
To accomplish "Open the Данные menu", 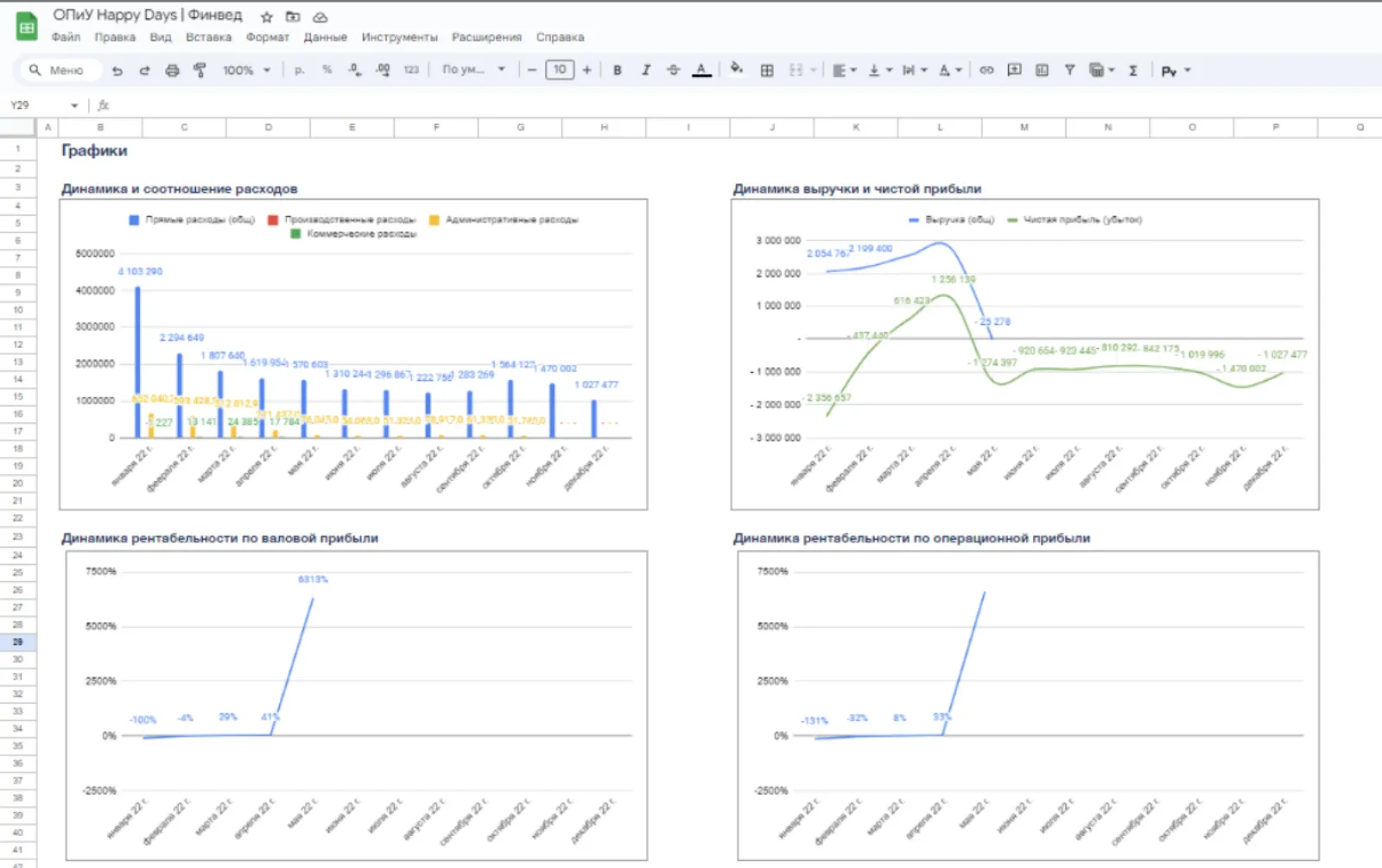I will [325, 37].
